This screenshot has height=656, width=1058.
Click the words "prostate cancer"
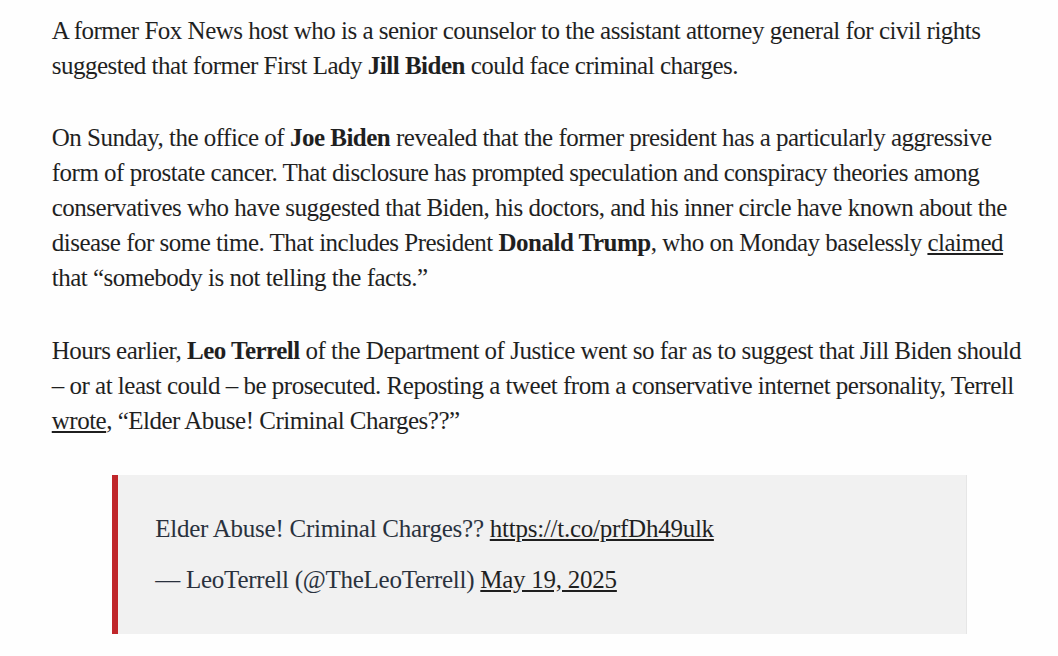pos(202,173)
